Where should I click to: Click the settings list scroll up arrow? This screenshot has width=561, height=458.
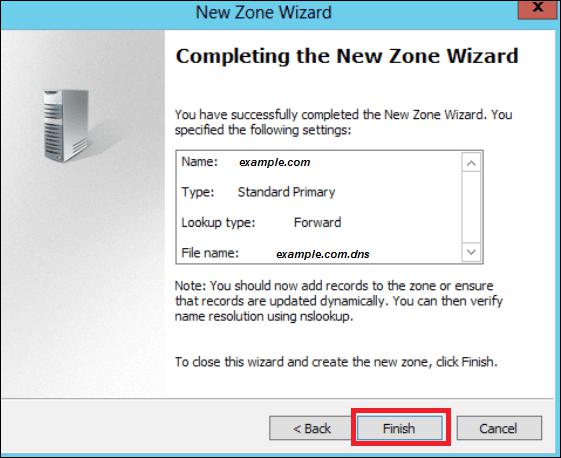[x=471, y=163]
